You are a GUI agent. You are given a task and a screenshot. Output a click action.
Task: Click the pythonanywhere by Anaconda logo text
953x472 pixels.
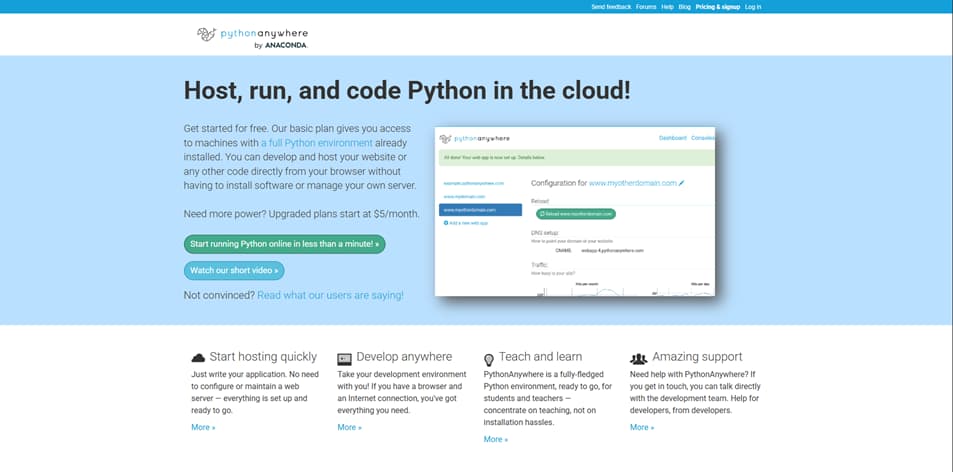pos(264,38)
